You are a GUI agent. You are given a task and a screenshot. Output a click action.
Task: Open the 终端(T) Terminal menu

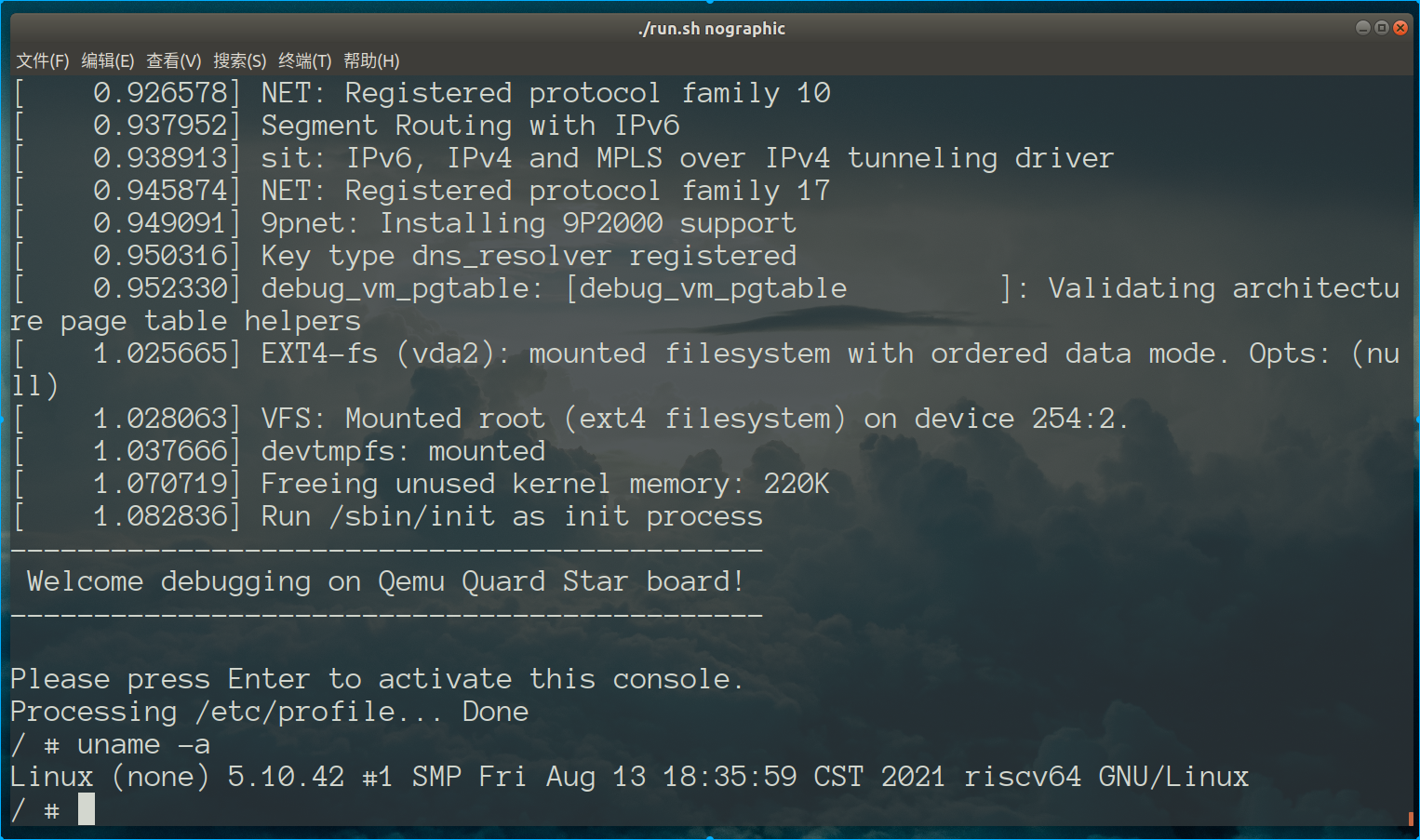click(305, 60)
